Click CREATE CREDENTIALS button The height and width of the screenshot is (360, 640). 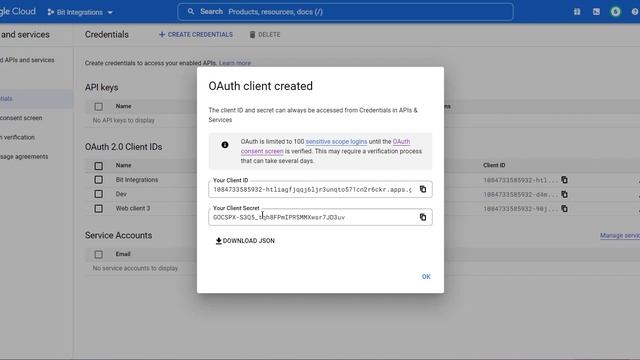(x=196, y=35)
